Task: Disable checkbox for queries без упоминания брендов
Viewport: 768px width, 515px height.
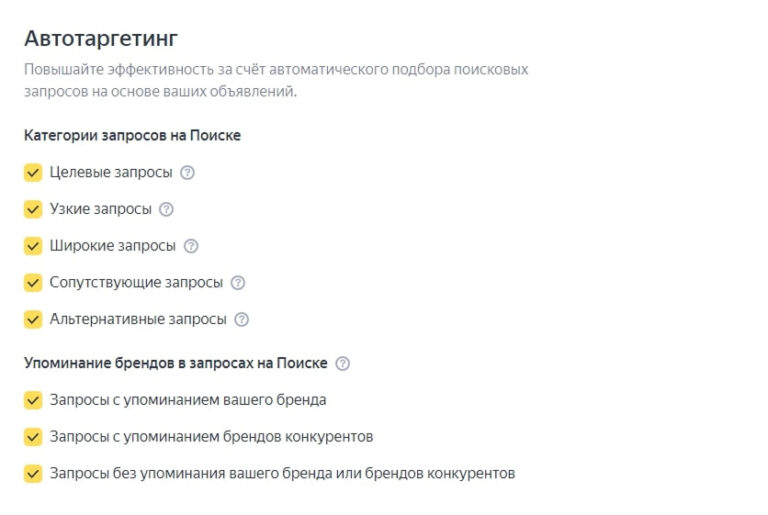Action: pyautogui.click(x=33, y=473)
